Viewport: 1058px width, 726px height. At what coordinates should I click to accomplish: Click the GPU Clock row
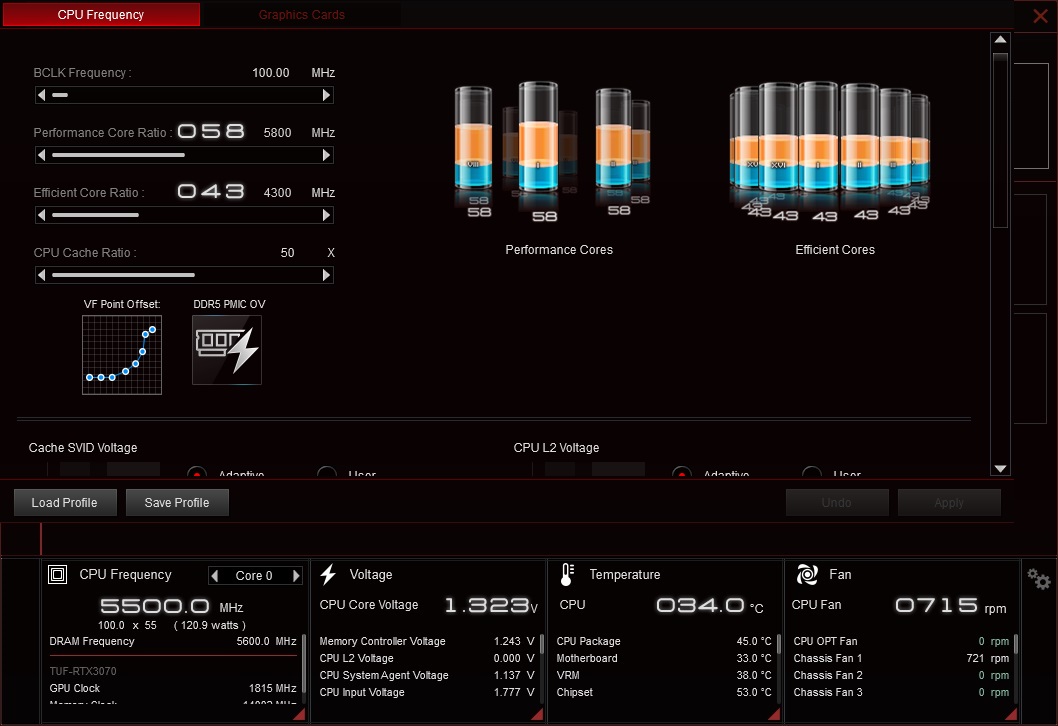coord(173,688)
